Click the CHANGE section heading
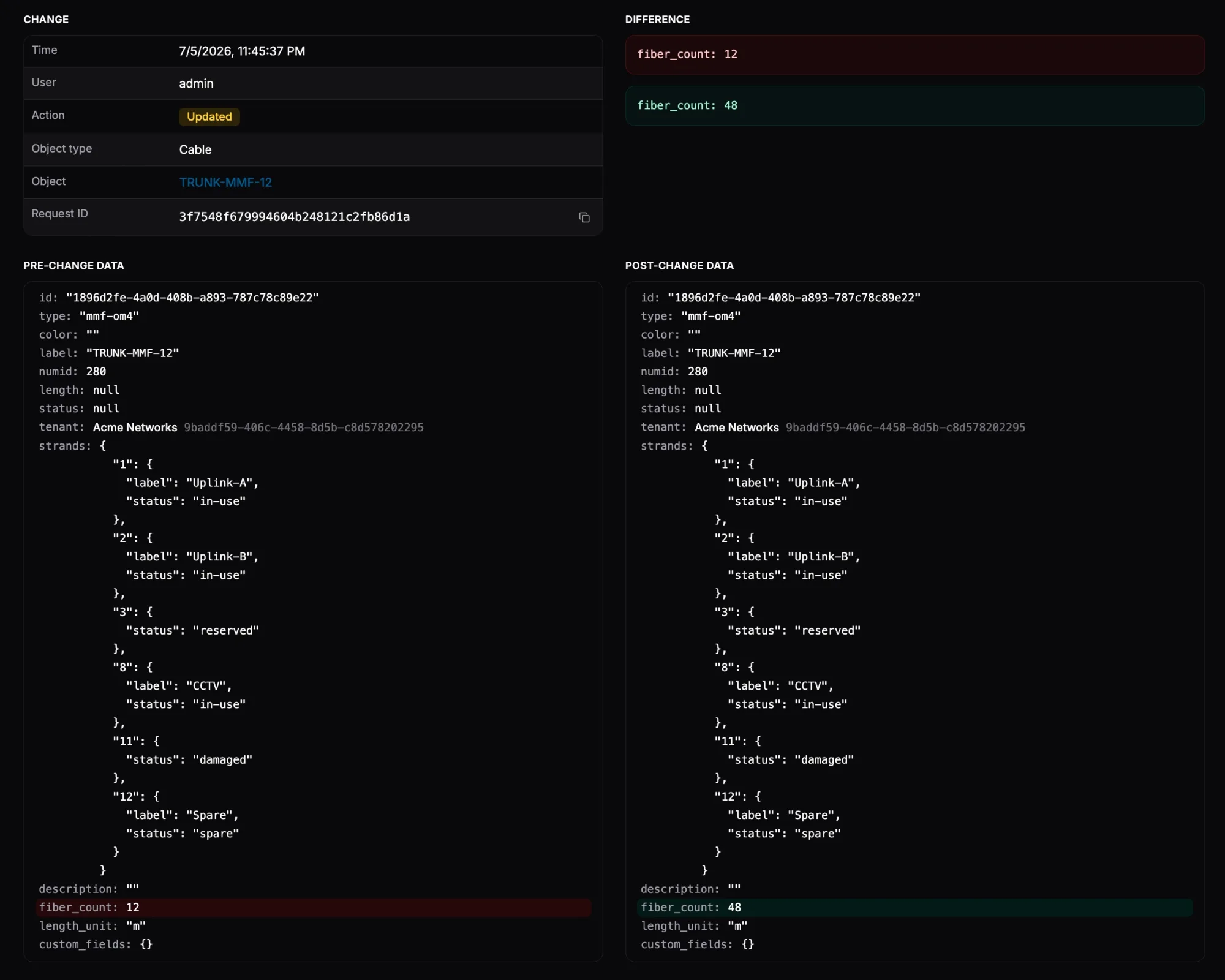 46,20
